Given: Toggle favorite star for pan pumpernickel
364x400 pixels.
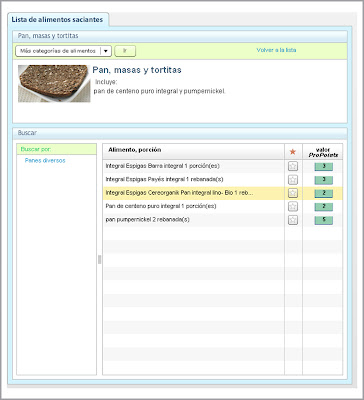Looking at the screenshot, I should coord(293,220).
